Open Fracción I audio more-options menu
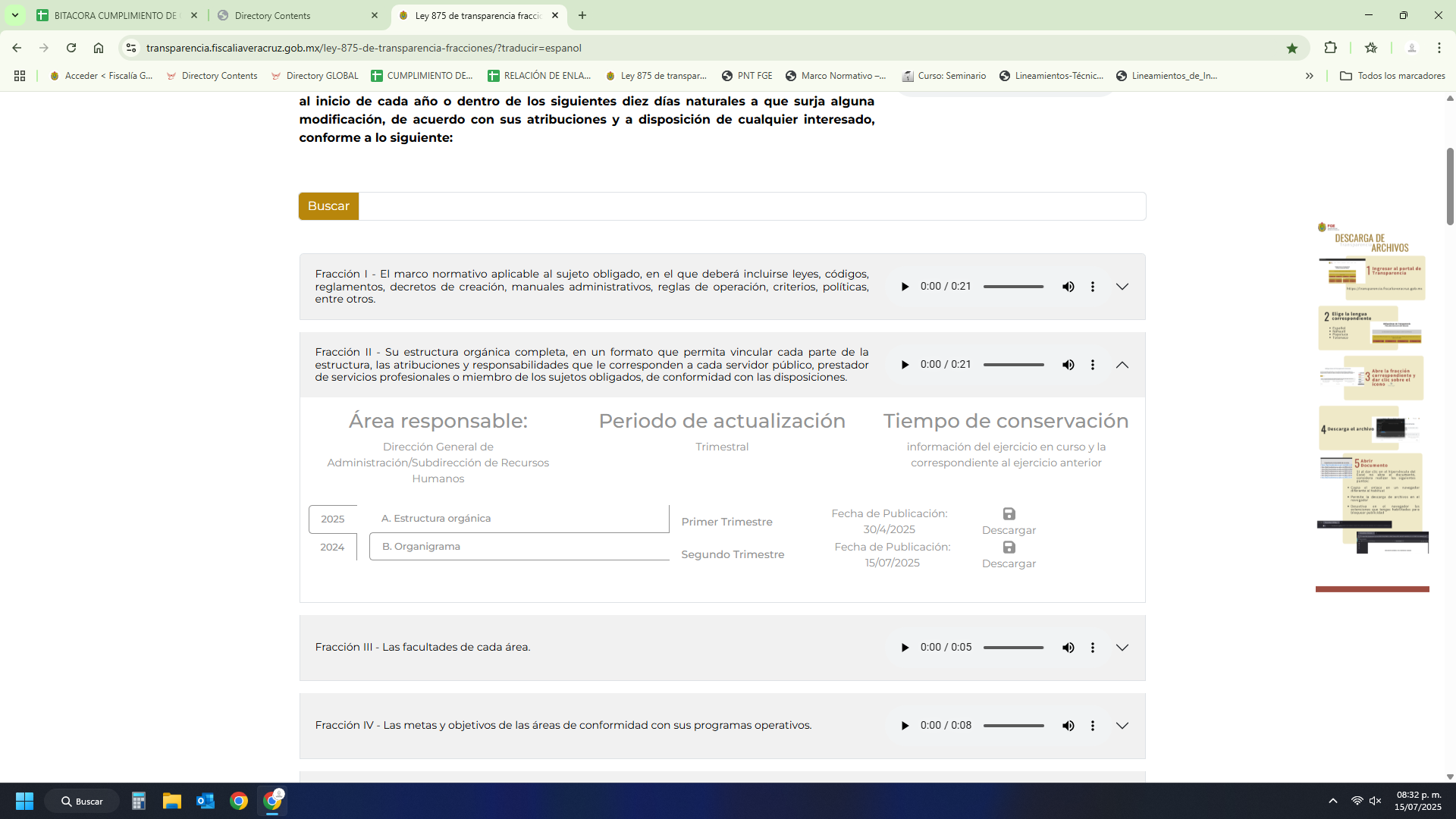The height and width of the screenshot is (819, 1456). 1092,287
